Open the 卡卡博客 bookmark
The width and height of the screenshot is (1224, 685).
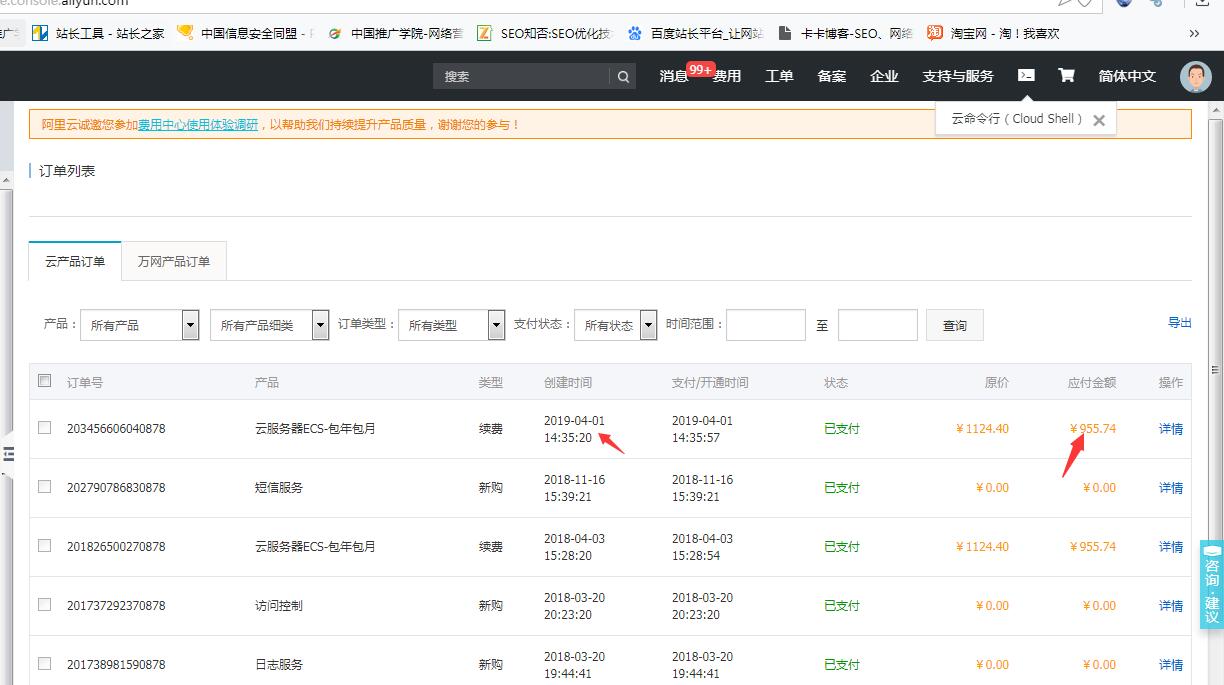(x=845, y=33)
